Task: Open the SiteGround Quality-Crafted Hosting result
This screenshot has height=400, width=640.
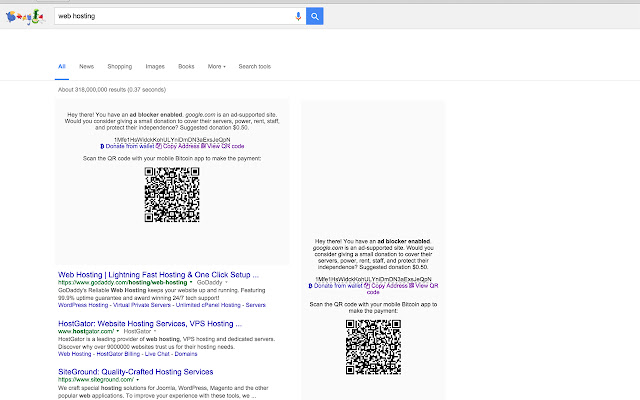Action: (x=136, y=371)
